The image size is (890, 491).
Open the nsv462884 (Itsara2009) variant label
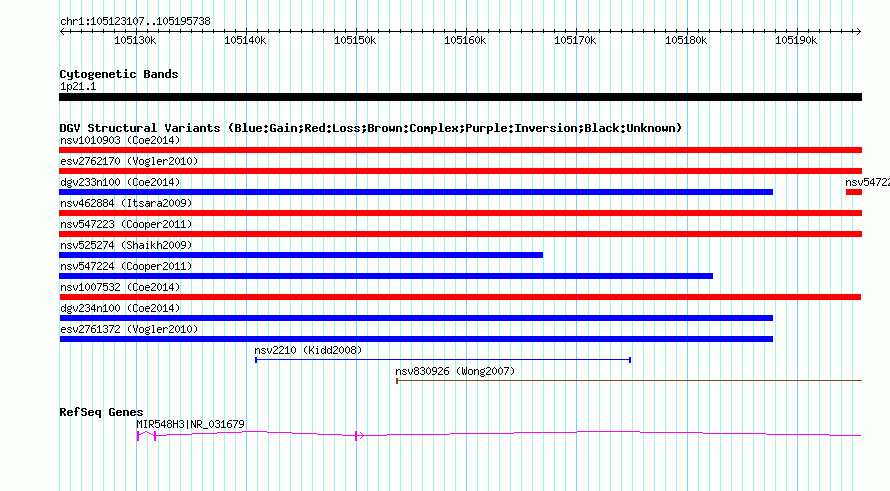coord(126,203)
